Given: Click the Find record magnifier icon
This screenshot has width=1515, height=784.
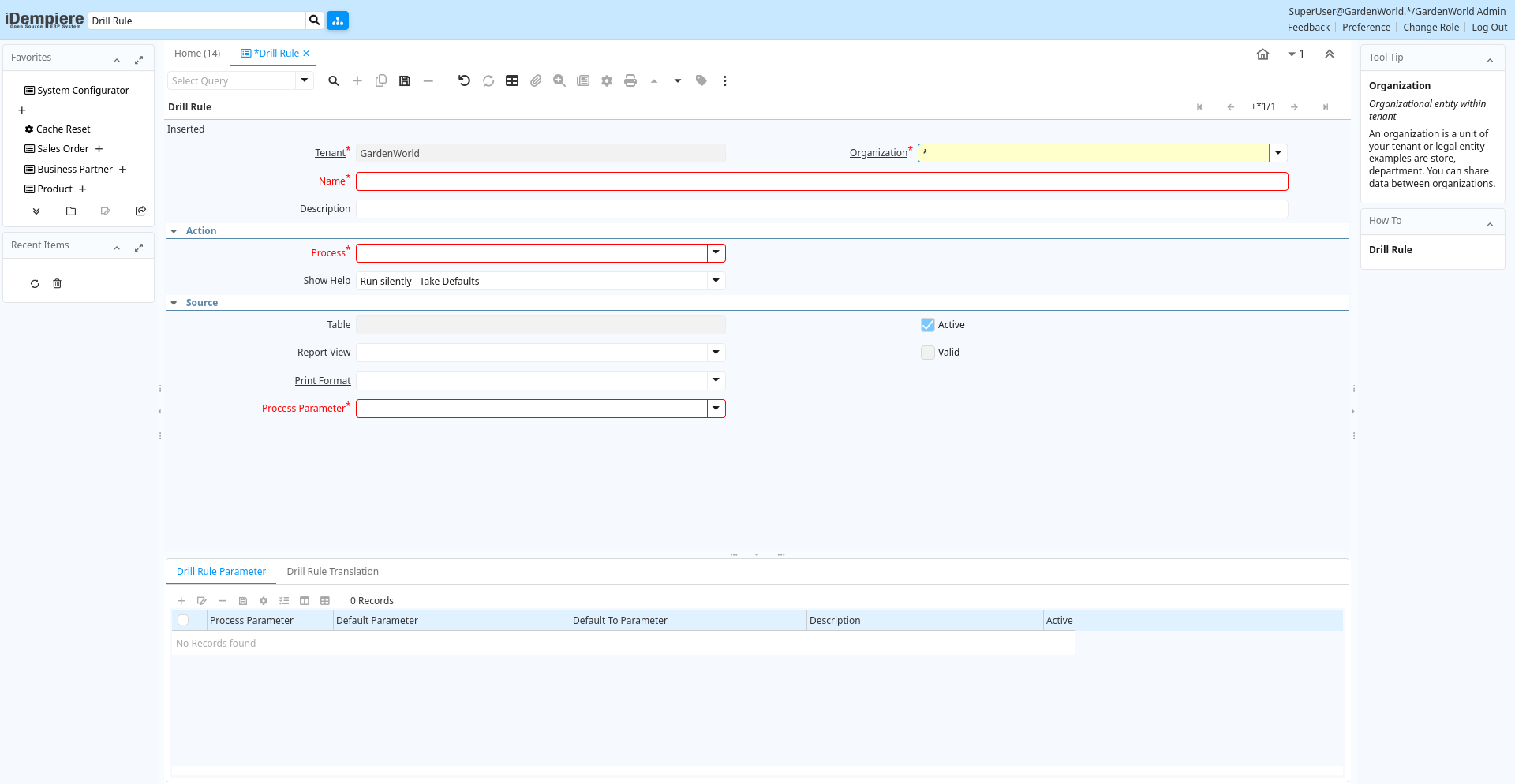Looking at the screenshot, I should click(334, 80).
